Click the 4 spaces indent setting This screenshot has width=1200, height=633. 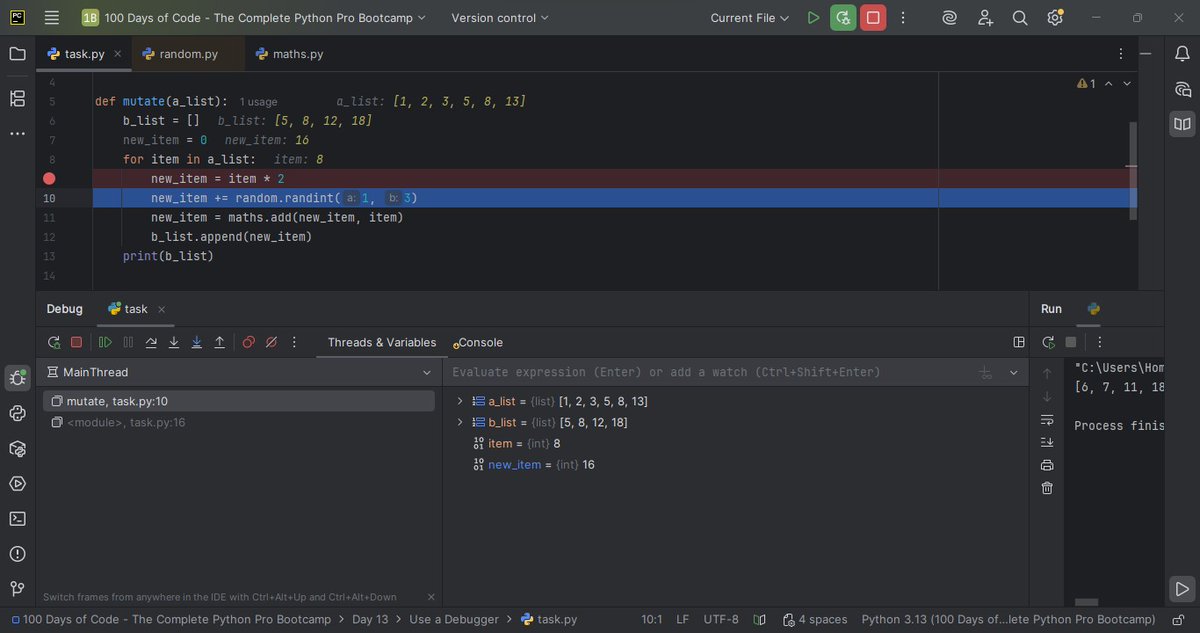click(x=815, y=620)
